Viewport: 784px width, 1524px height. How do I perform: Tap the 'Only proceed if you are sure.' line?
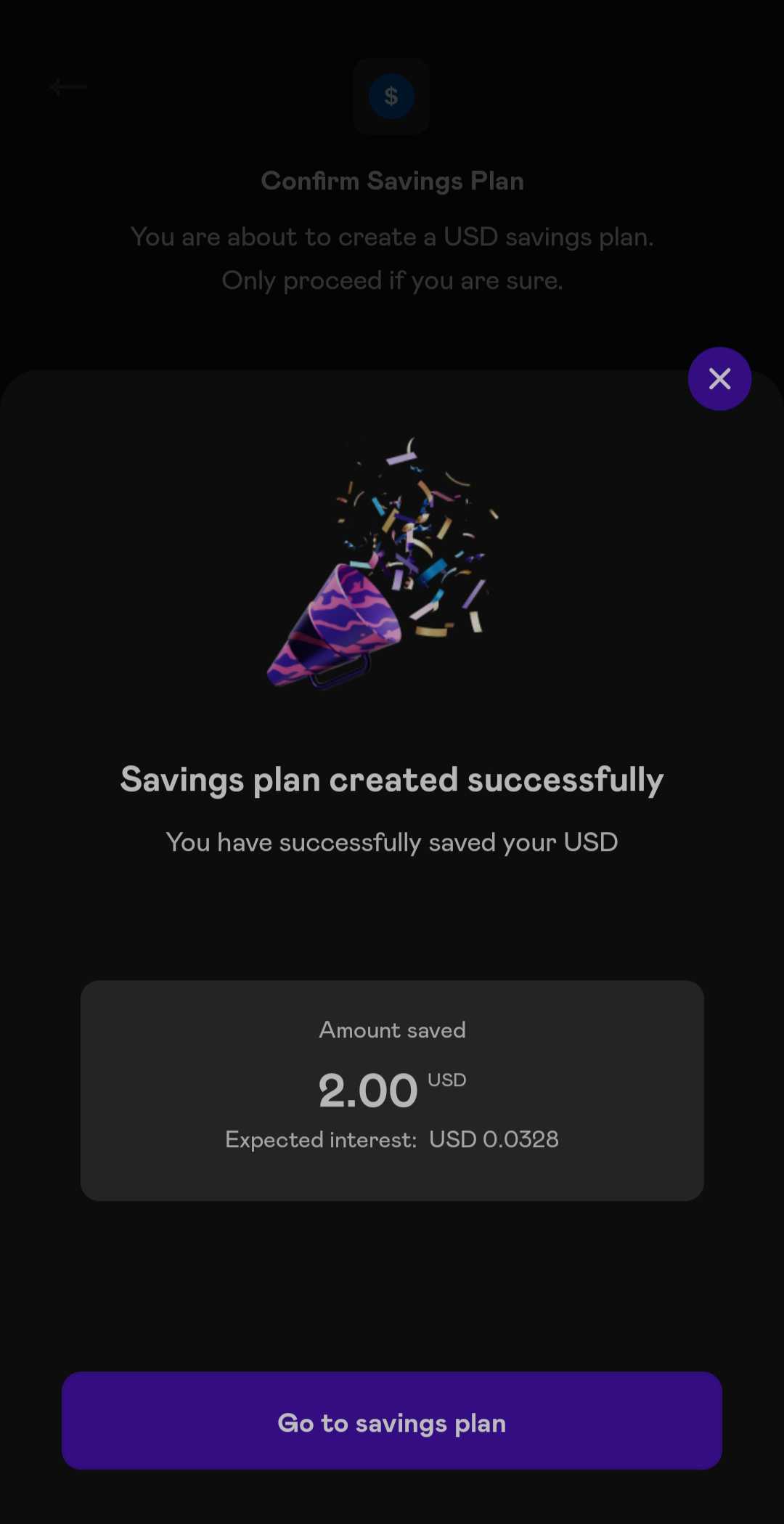coord(392,280)
